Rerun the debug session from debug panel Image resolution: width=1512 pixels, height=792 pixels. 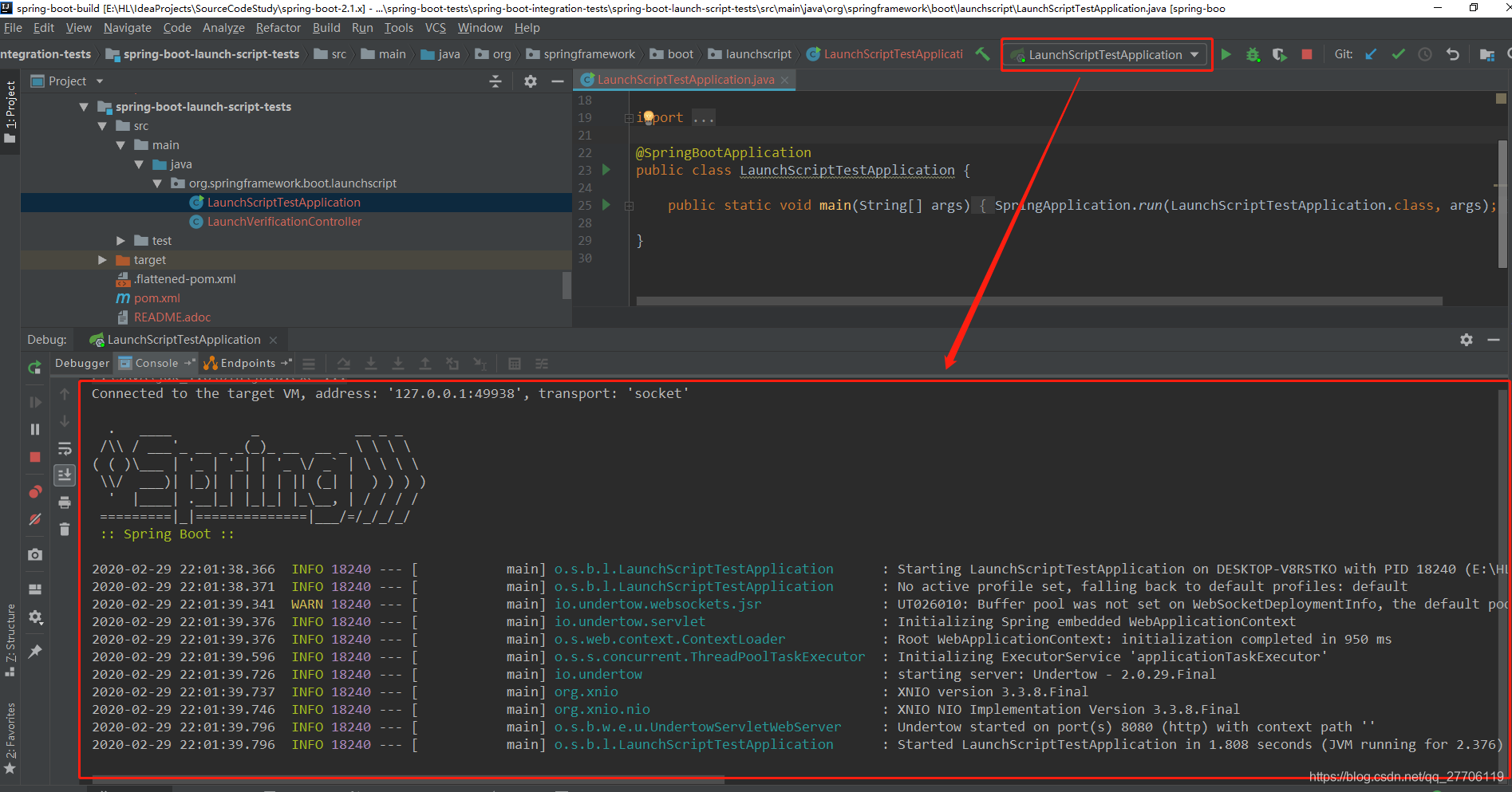(x=34, y=368)
